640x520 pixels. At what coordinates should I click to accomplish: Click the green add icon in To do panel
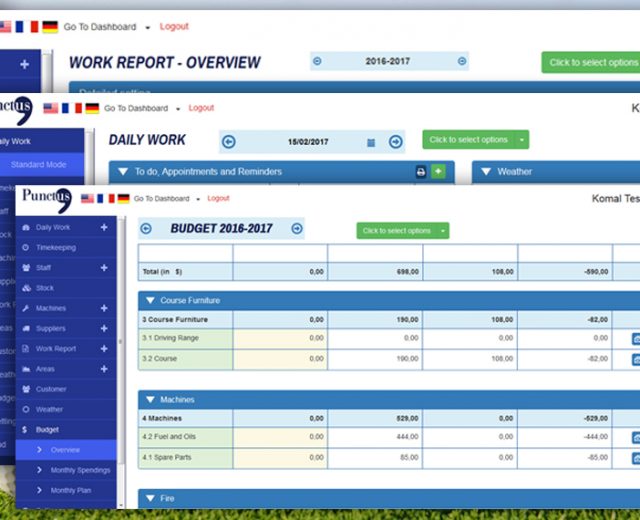(x=437, y=172)
